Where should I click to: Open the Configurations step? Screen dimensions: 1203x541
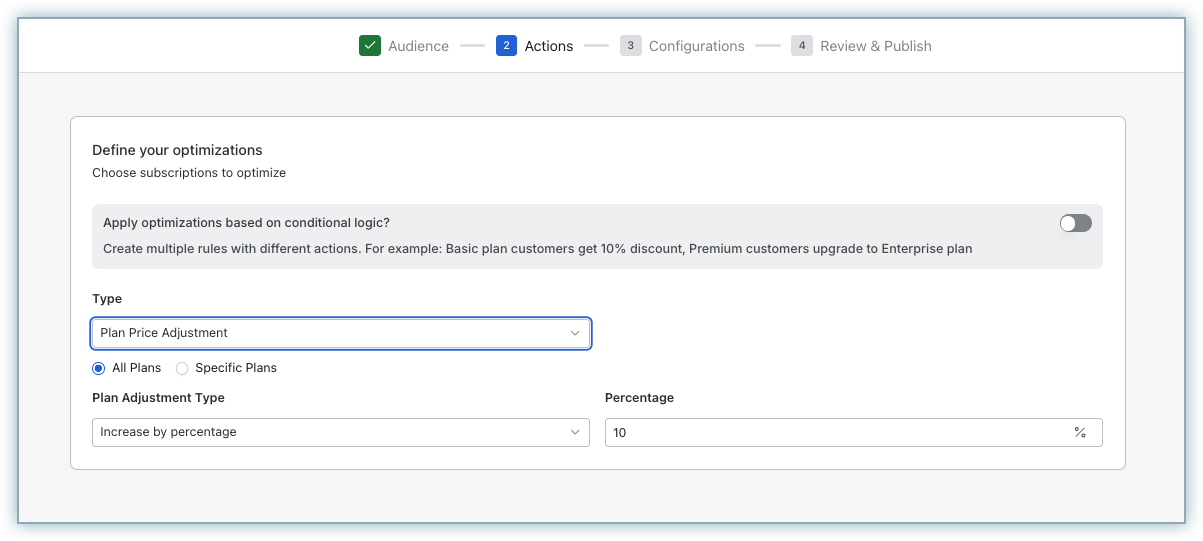(697, 46)
